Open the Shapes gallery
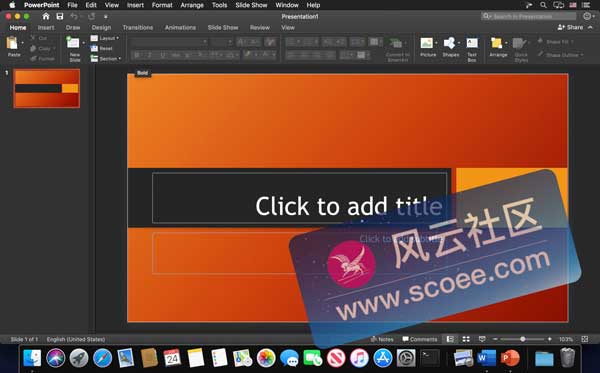The image size is (600, 373). (x=449, y=43)
